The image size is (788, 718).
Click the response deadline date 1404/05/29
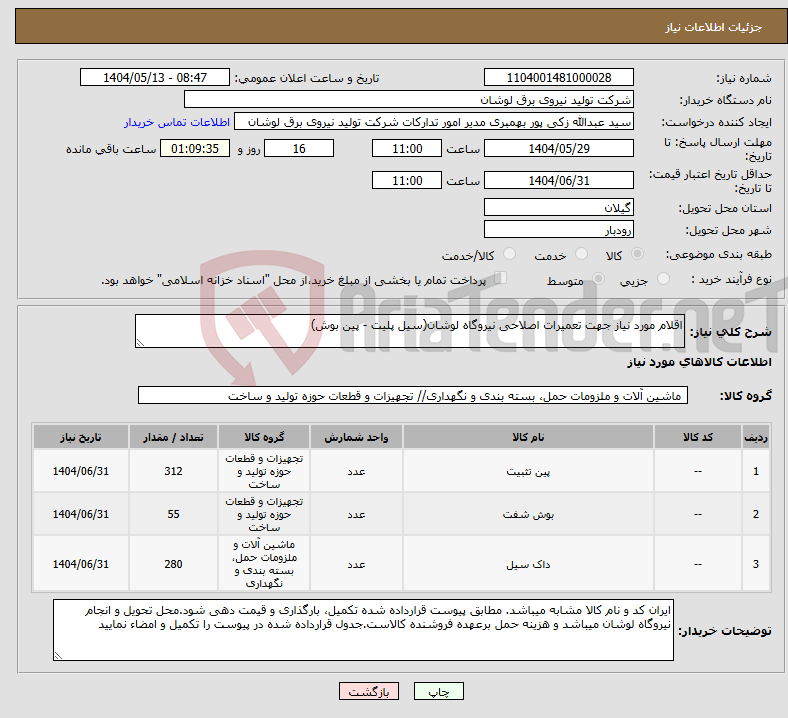(x=558, y=148)
